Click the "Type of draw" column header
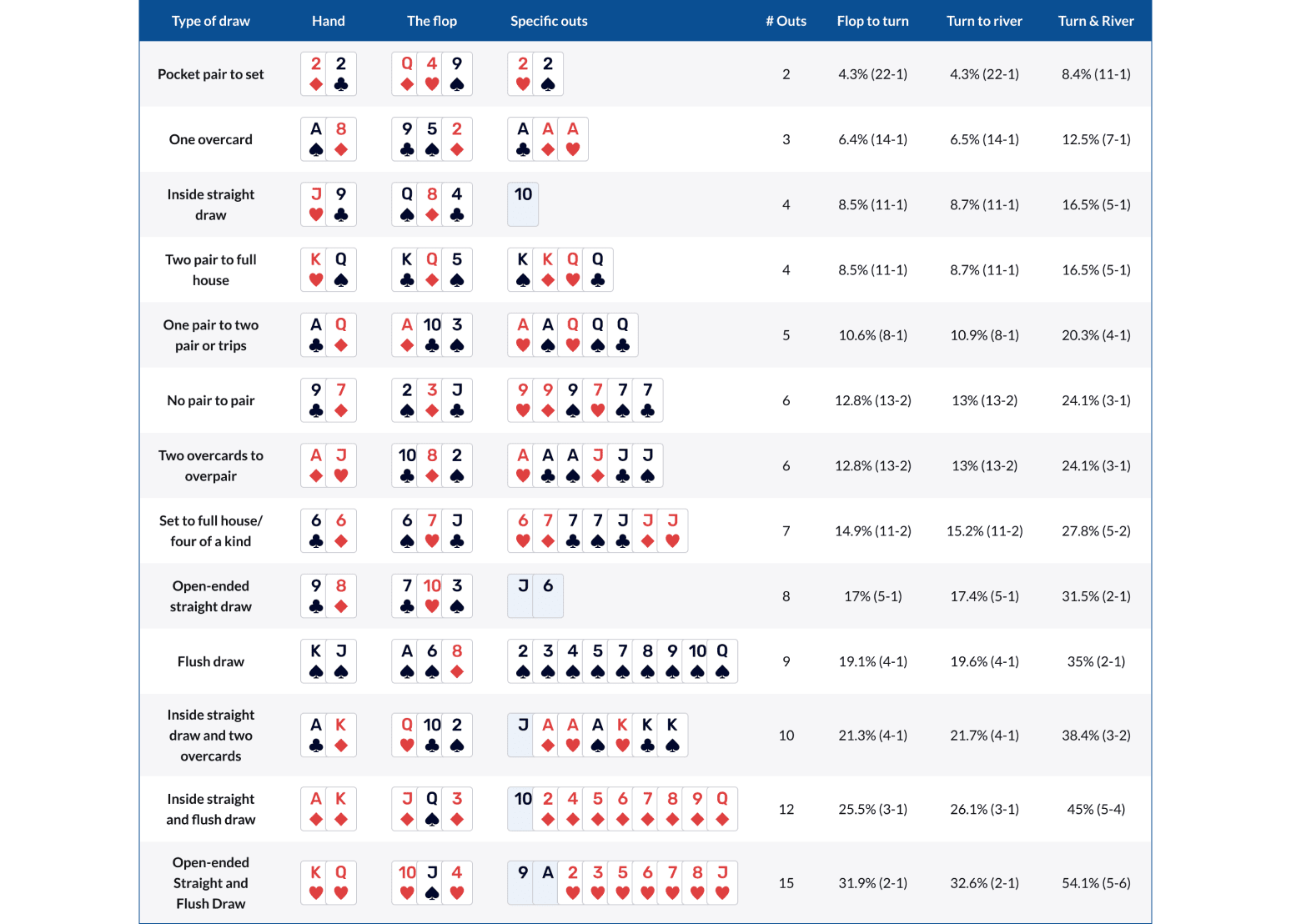Screen dimensions: 1291x924 210,21
